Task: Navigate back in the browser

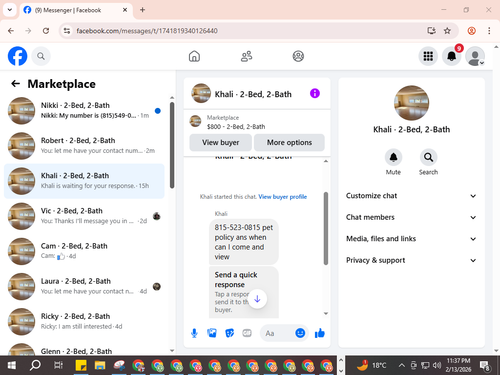Action: (x=11, y=31)
